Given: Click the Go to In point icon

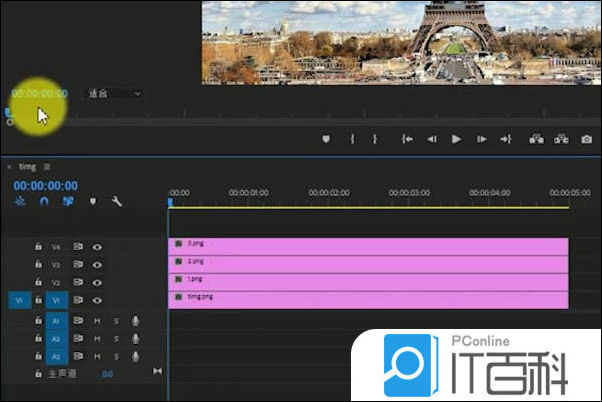Looking at the screenshot, I should coord(407,139).
